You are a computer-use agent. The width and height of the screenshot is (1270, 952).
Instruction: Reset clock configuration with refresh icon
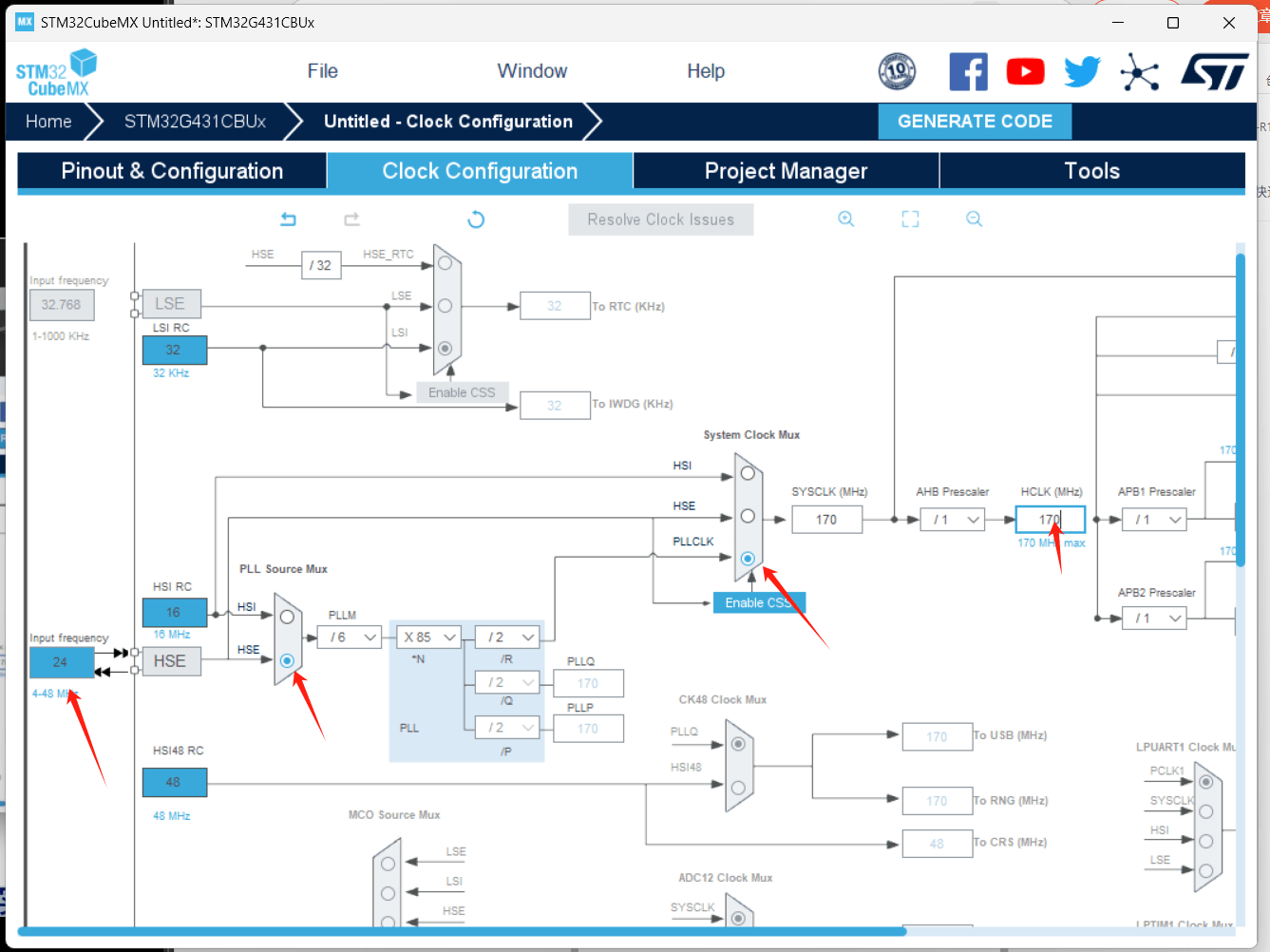[476, 219]
